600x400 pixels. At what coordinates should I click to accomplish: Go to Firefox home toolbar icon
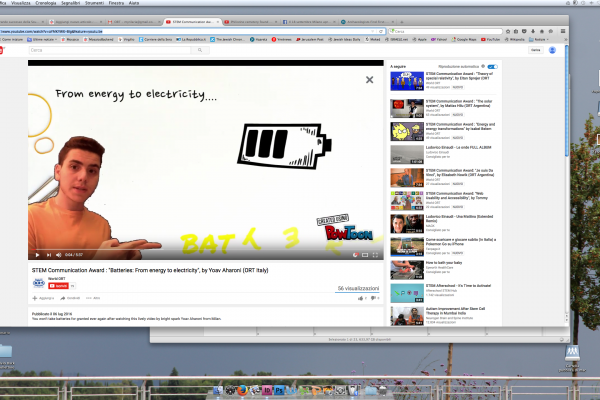click(541, 31)
